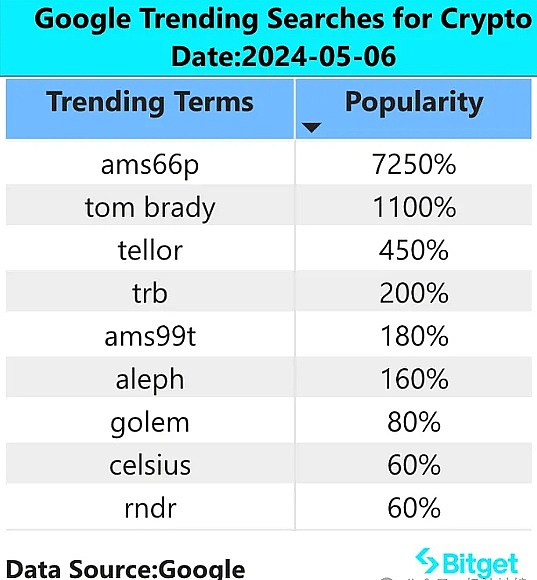Image resolution: width=537 pixels, height=580 pixels.
Task: Click the 1100% popularity value
Action: [414, 206]
